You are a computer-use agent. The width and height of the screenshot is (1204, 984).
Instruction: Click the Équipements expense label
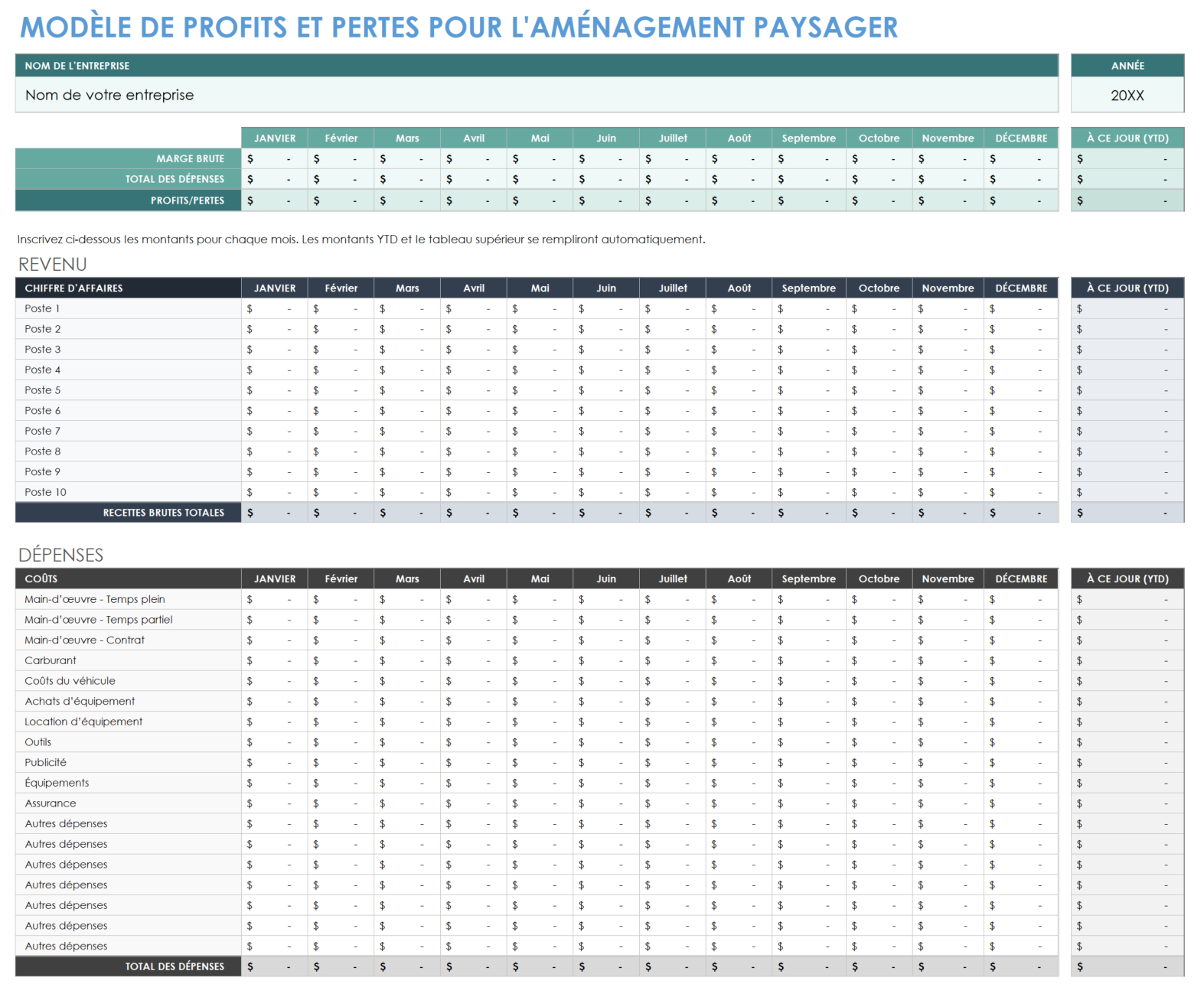[x=57, y=783]
